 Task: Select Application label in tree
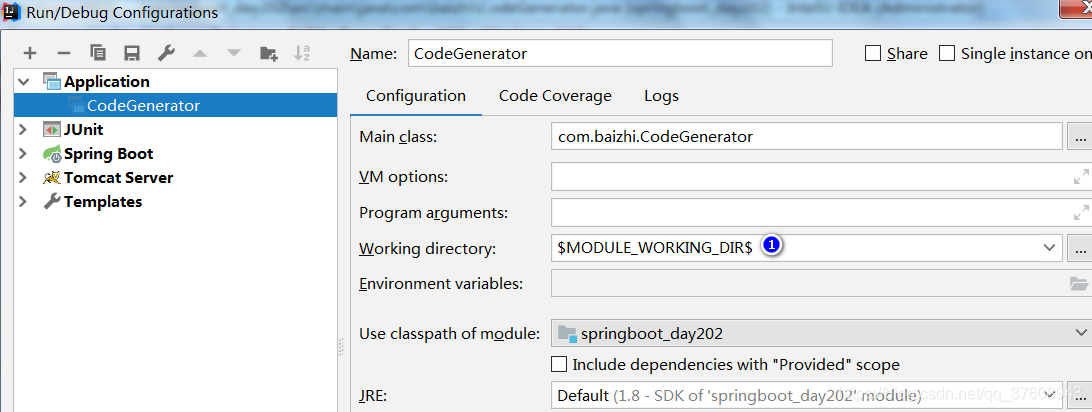(x=107, y=81)
